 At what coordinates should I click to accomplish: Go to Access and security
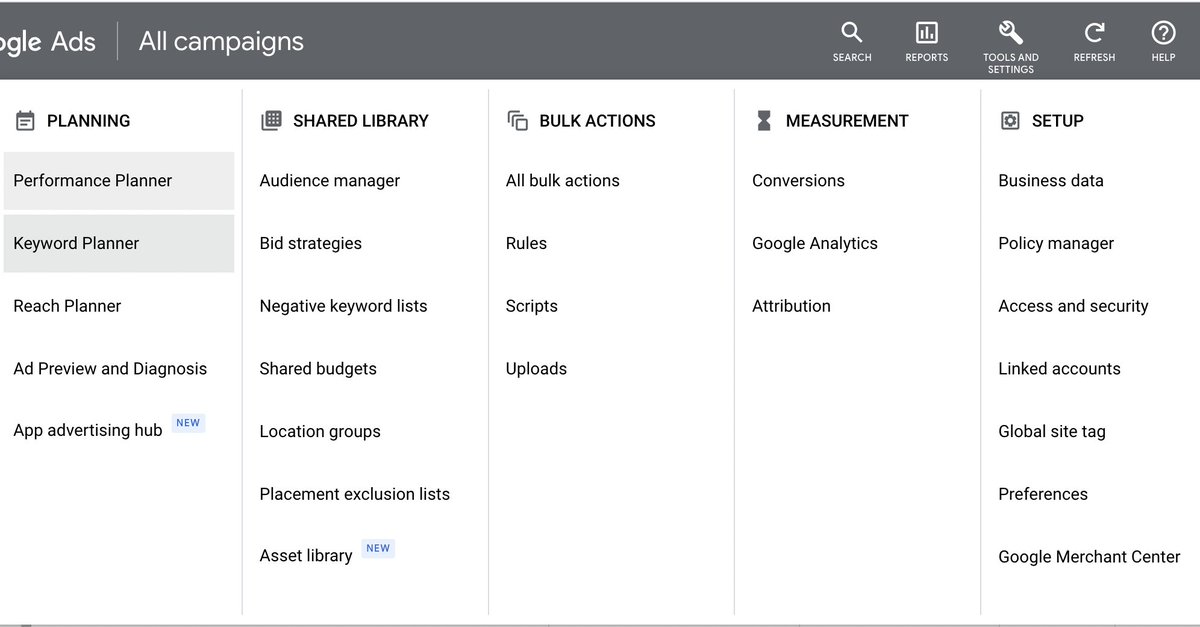1073,306
